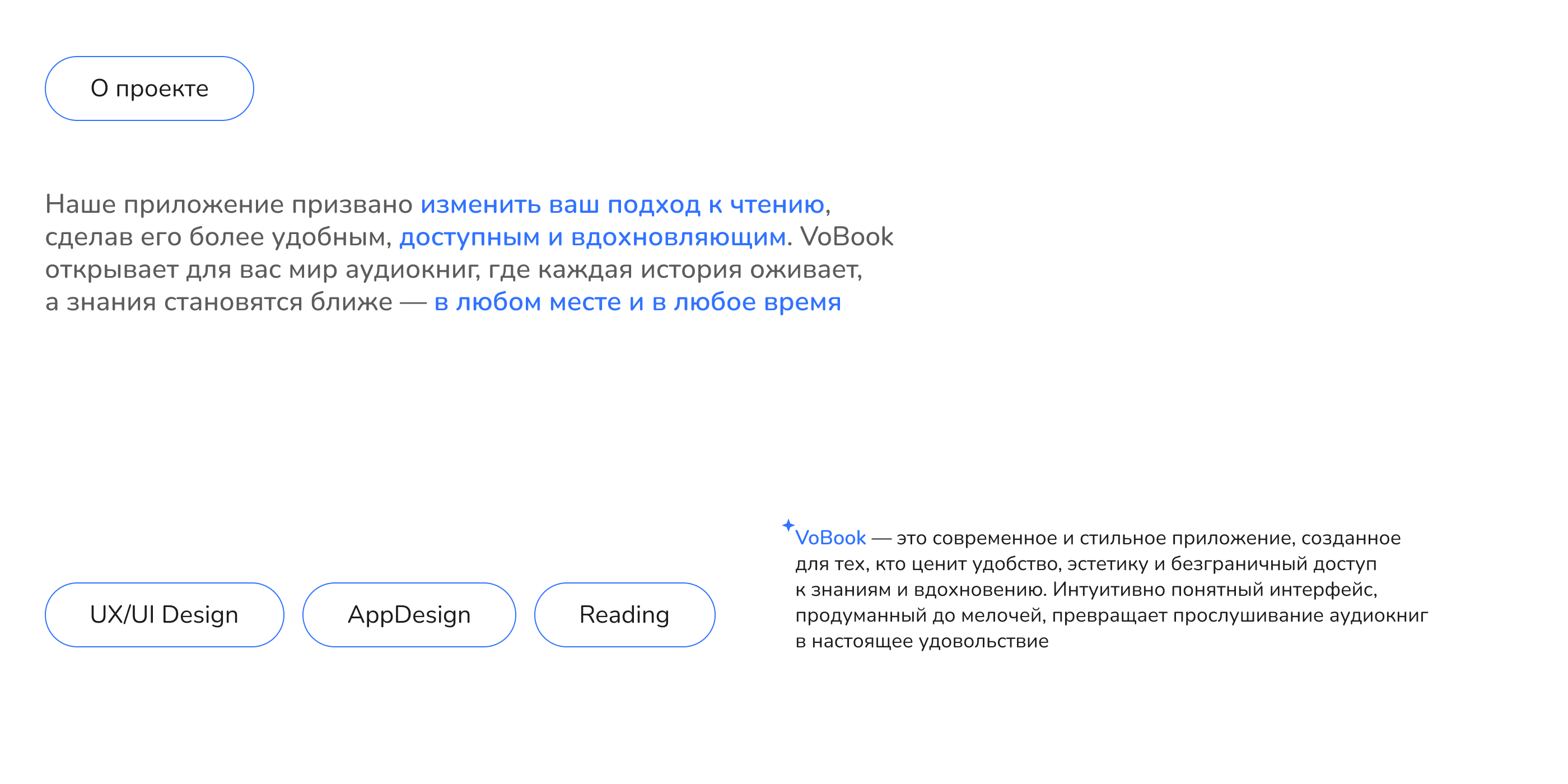Screen dimensions: 1568x784
Task: Open the blue "VoBook" link in description
Action: coord(830,538)
